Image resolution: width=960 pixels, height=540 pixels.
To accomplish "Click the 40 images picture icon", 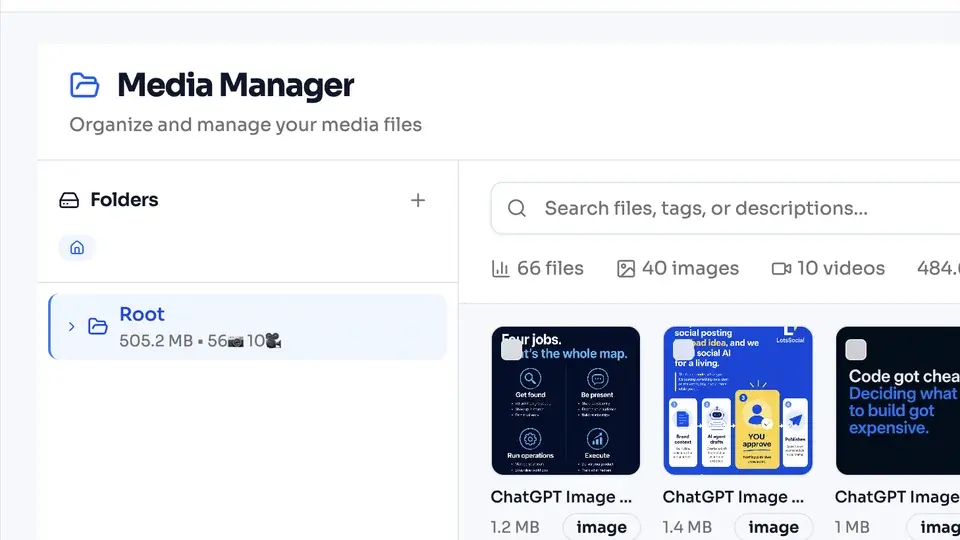I will click(626, 269).
